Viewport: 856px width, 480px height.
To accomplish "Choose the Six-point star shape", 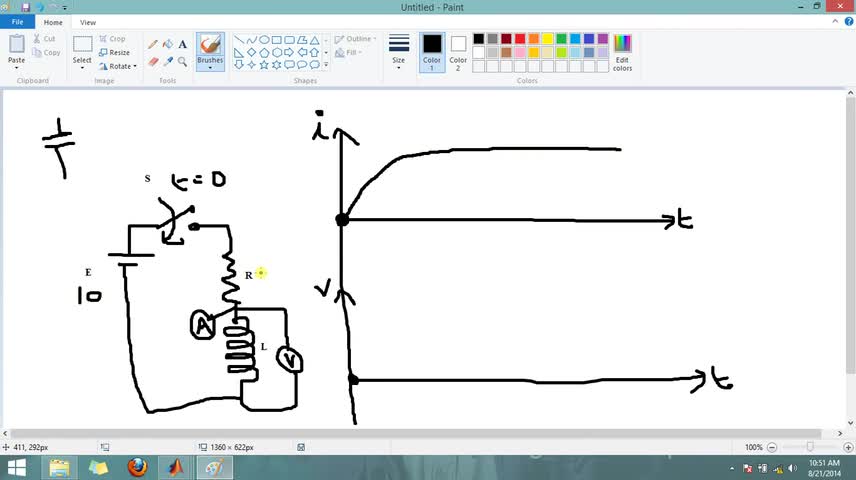I will point(276,65).
